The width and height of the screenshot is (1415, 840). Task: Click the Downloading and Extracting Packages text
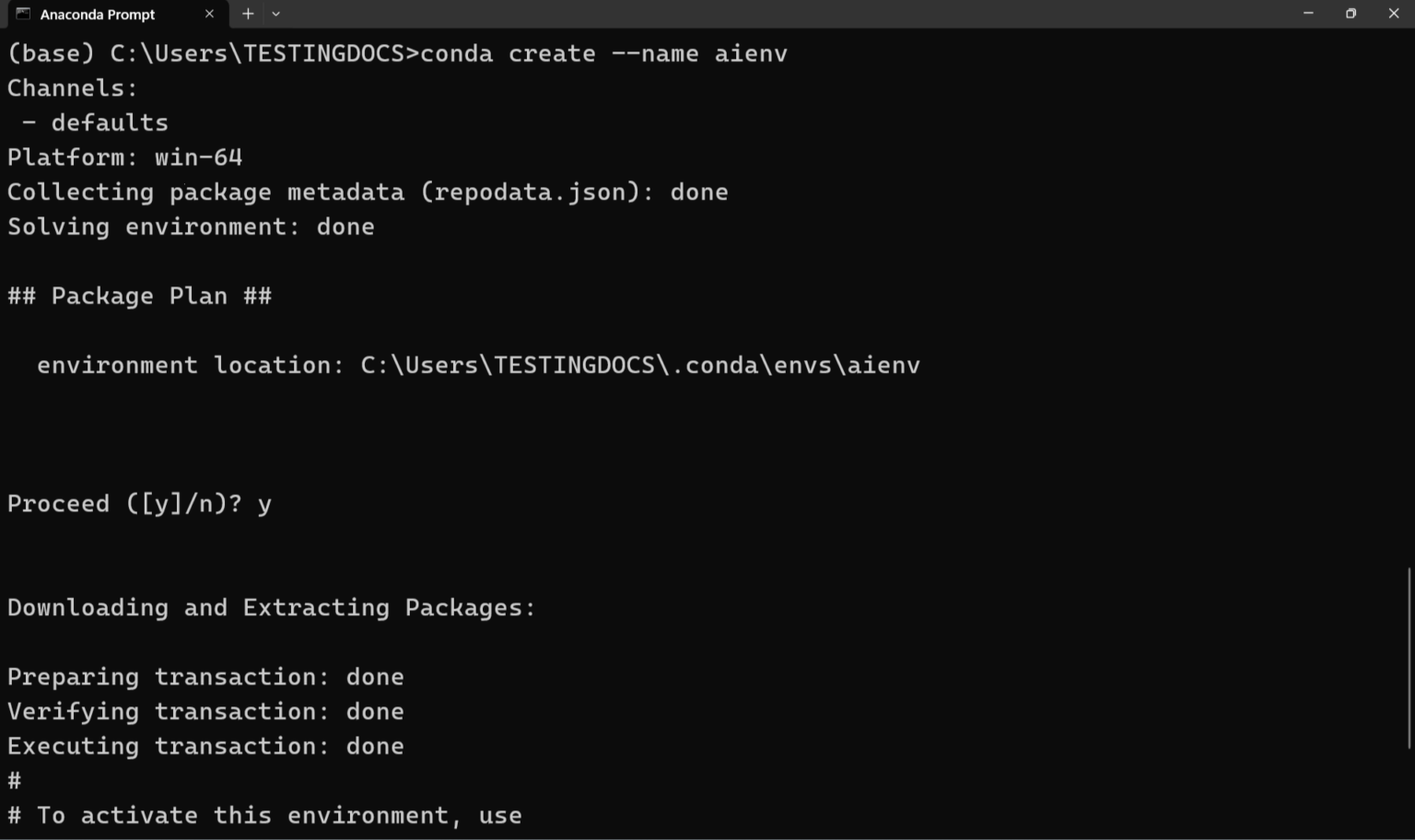coord(271,608)
